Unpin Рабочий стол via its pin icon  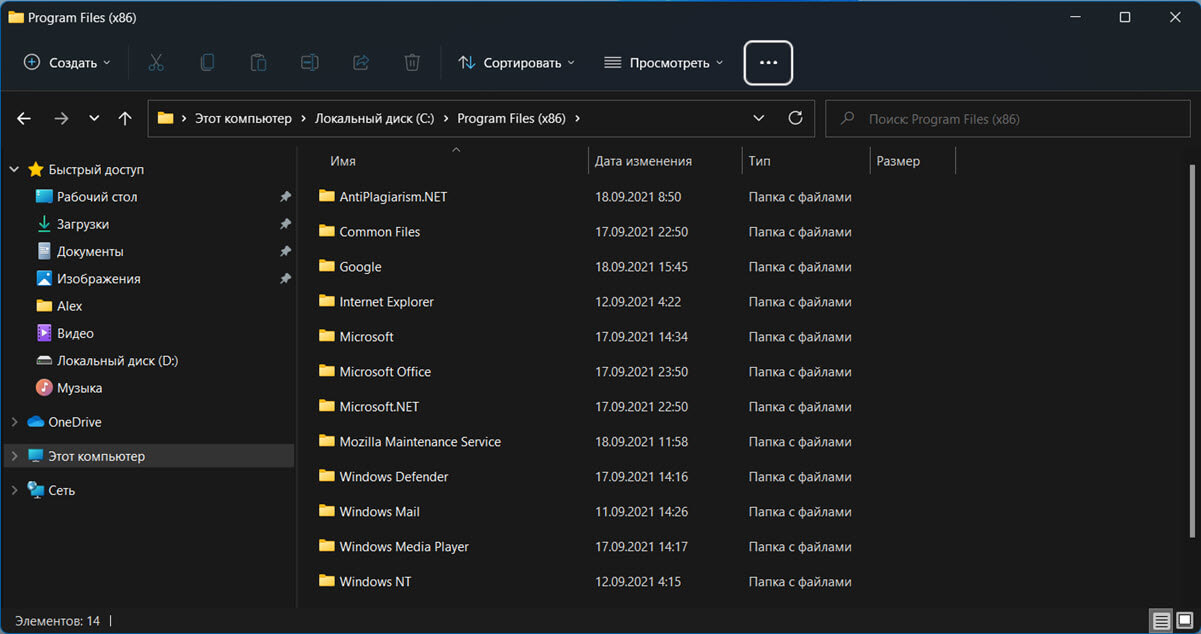pos(285,197)
